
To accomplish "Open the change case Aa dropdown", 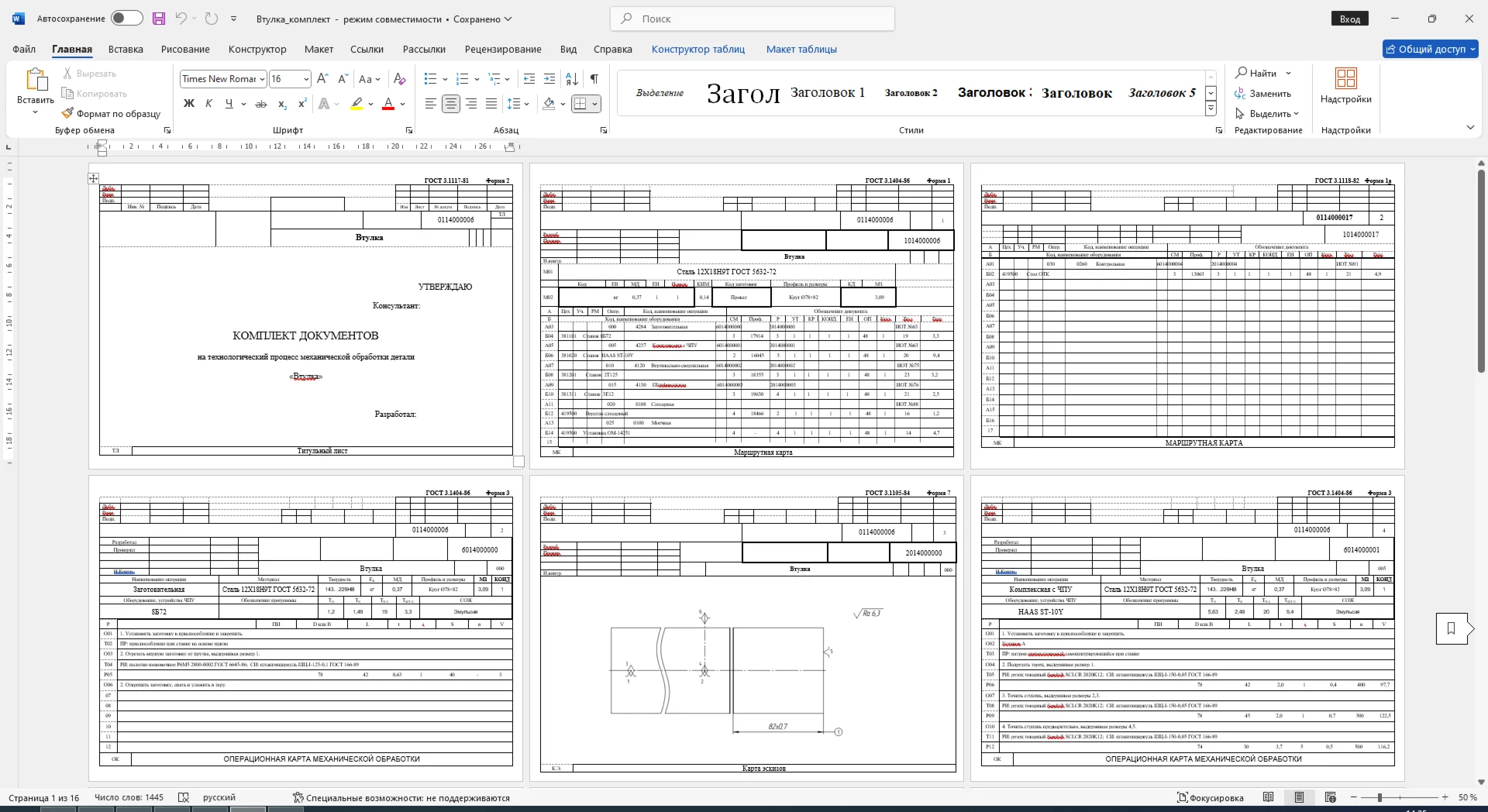I will (x=369, y=79).
